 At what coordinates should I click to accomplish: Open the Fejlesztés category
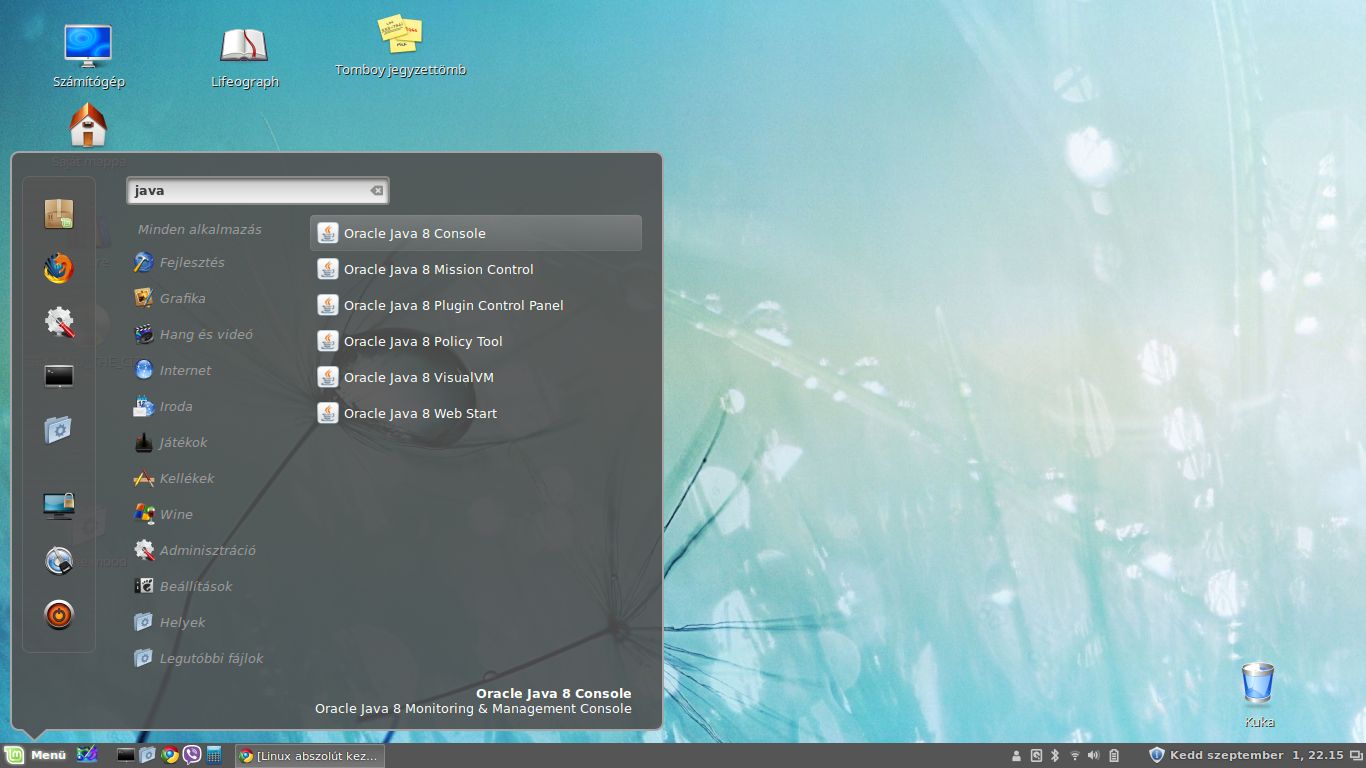click(192, 262)
